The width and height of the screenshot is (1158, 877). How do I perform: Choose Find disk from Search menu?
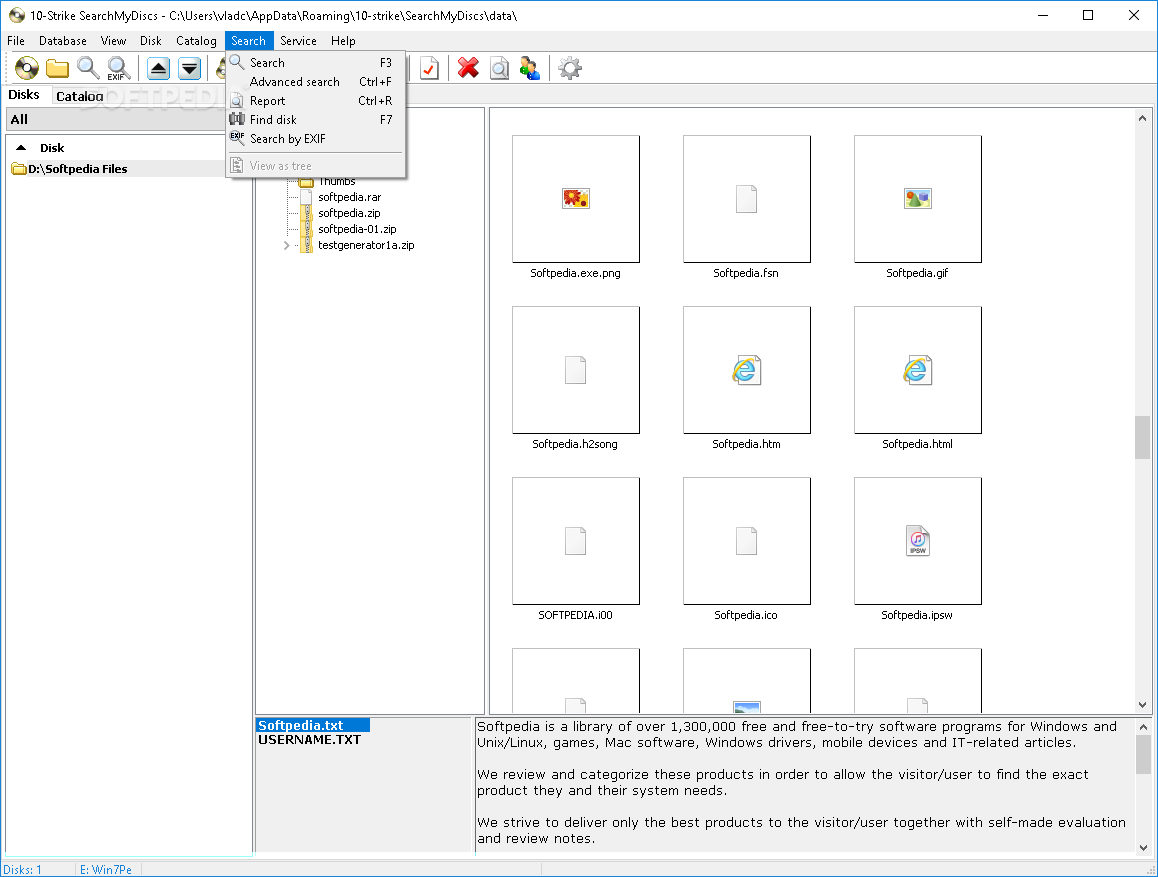(x=316, y=120)
